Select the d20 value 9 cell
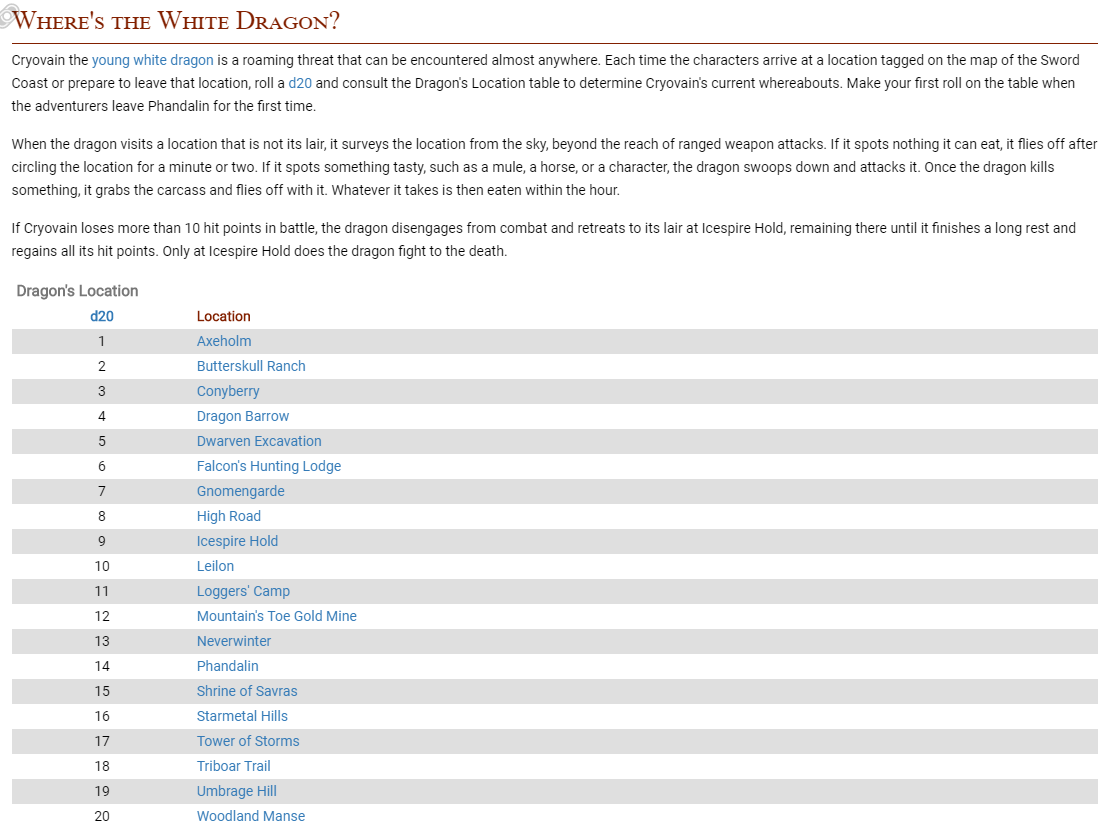Viewport: 1109px width, 825px height. pos(102,541)
